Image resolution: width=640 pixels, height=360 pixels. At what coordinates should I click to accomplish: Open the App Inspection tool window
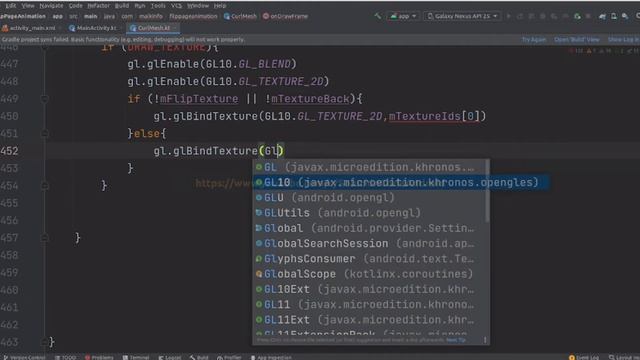click(x=271, y=357)
